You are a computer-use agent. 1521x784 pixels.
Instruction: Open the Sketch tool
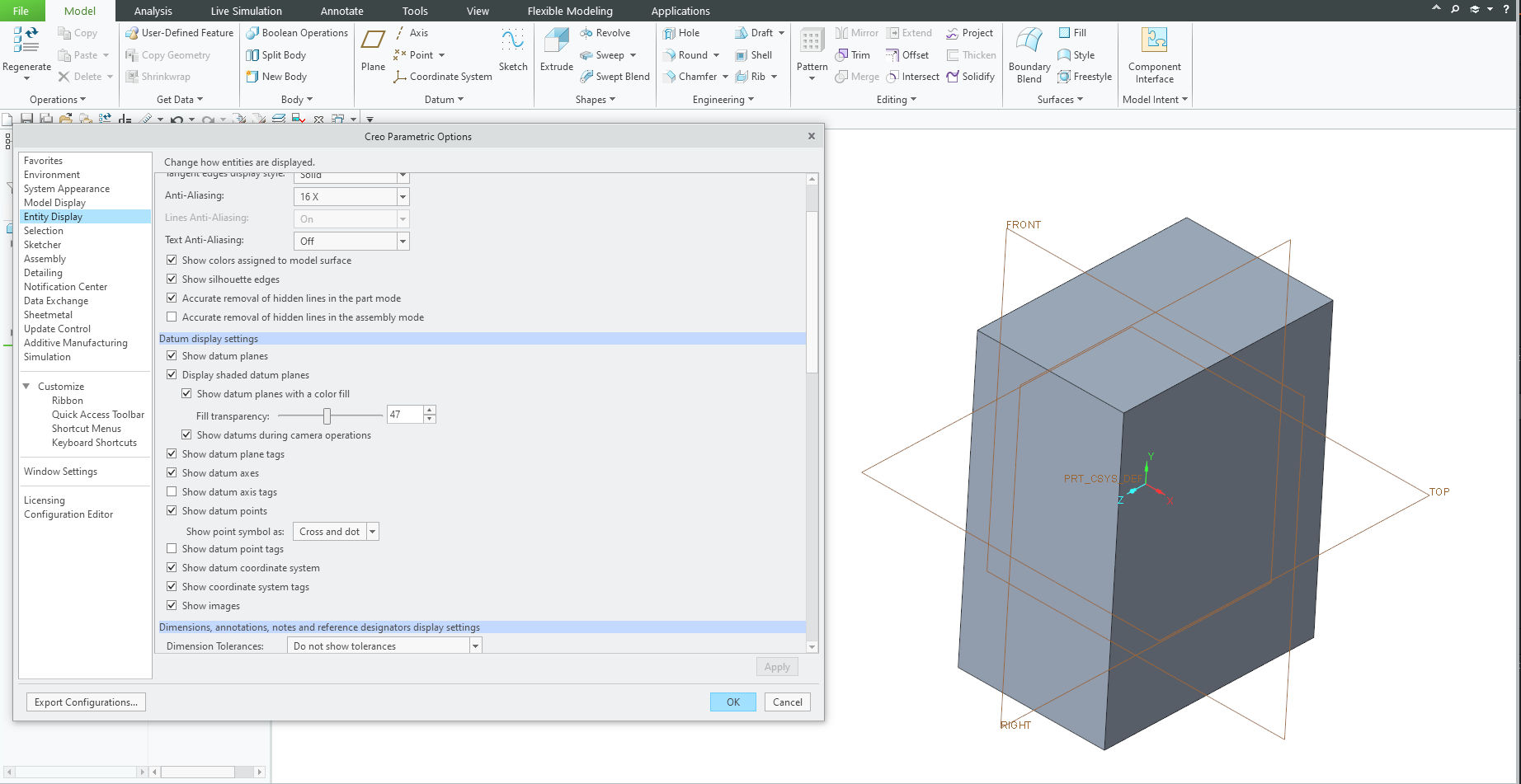[x=513, y=54]
